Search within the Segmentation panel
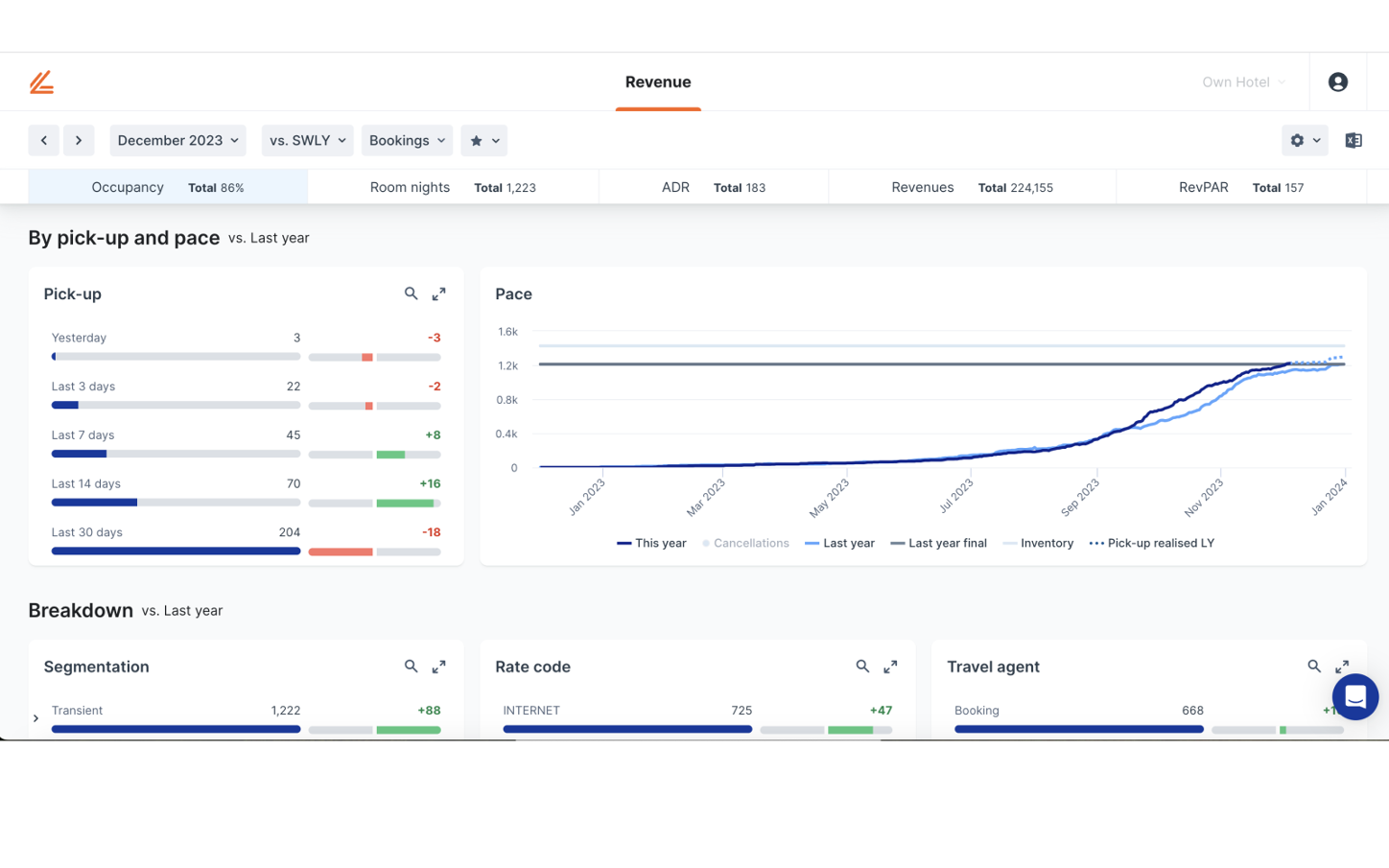 coord(411,666)
